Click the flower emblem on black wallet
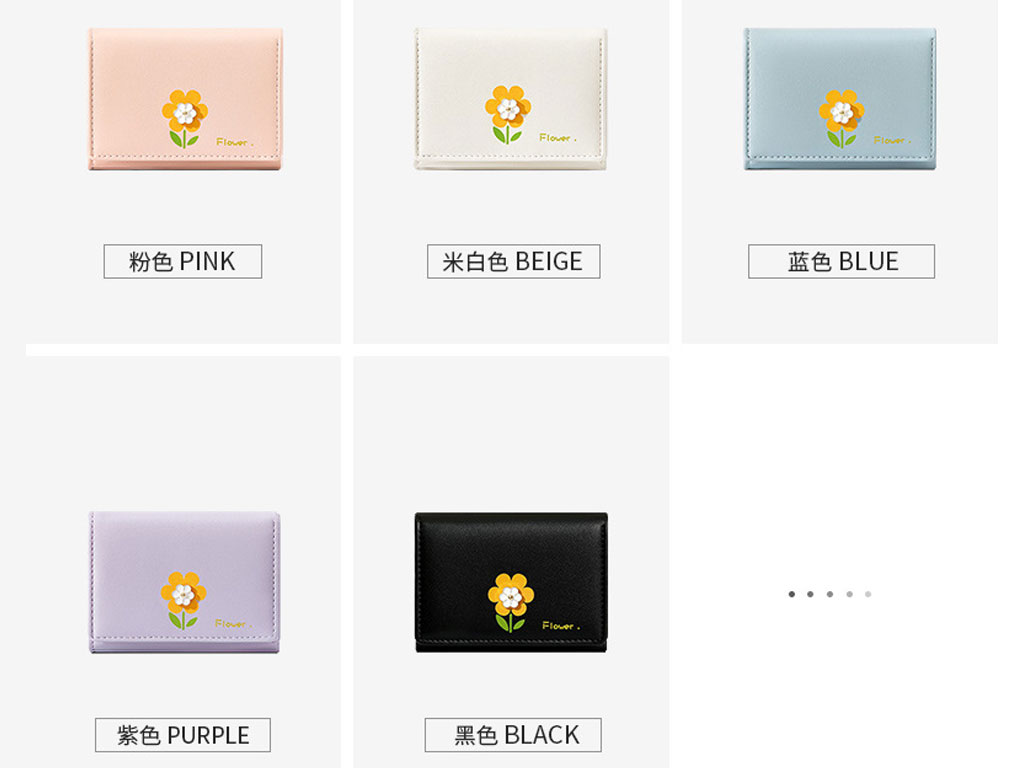The image size is (1024, 768). click(511, 602)
